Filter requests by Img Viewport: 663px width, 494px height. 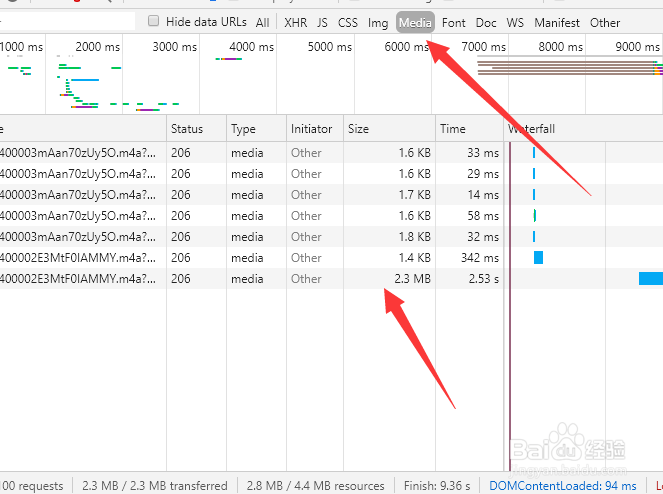pyautogui.click(x=378, y=22)
